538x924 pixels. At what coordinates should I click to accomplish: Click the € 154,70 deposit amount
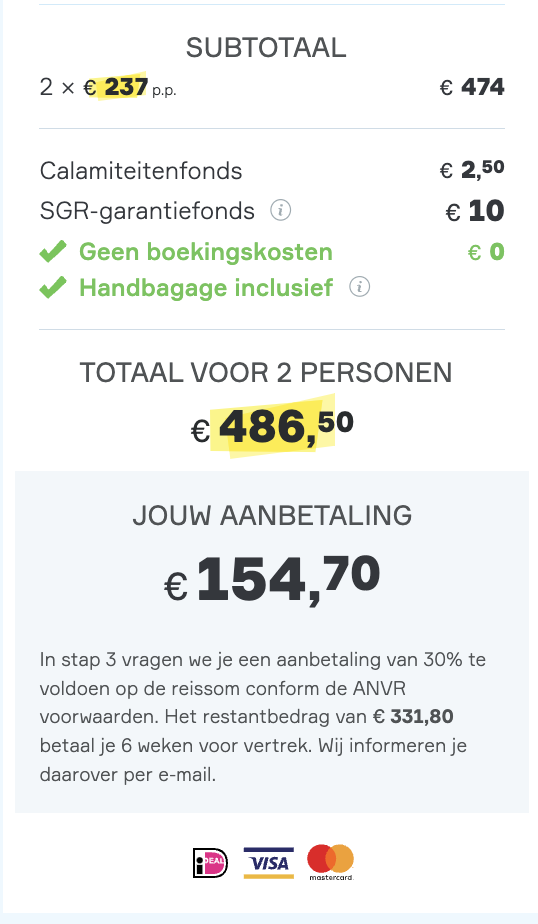tap(272, 580)
